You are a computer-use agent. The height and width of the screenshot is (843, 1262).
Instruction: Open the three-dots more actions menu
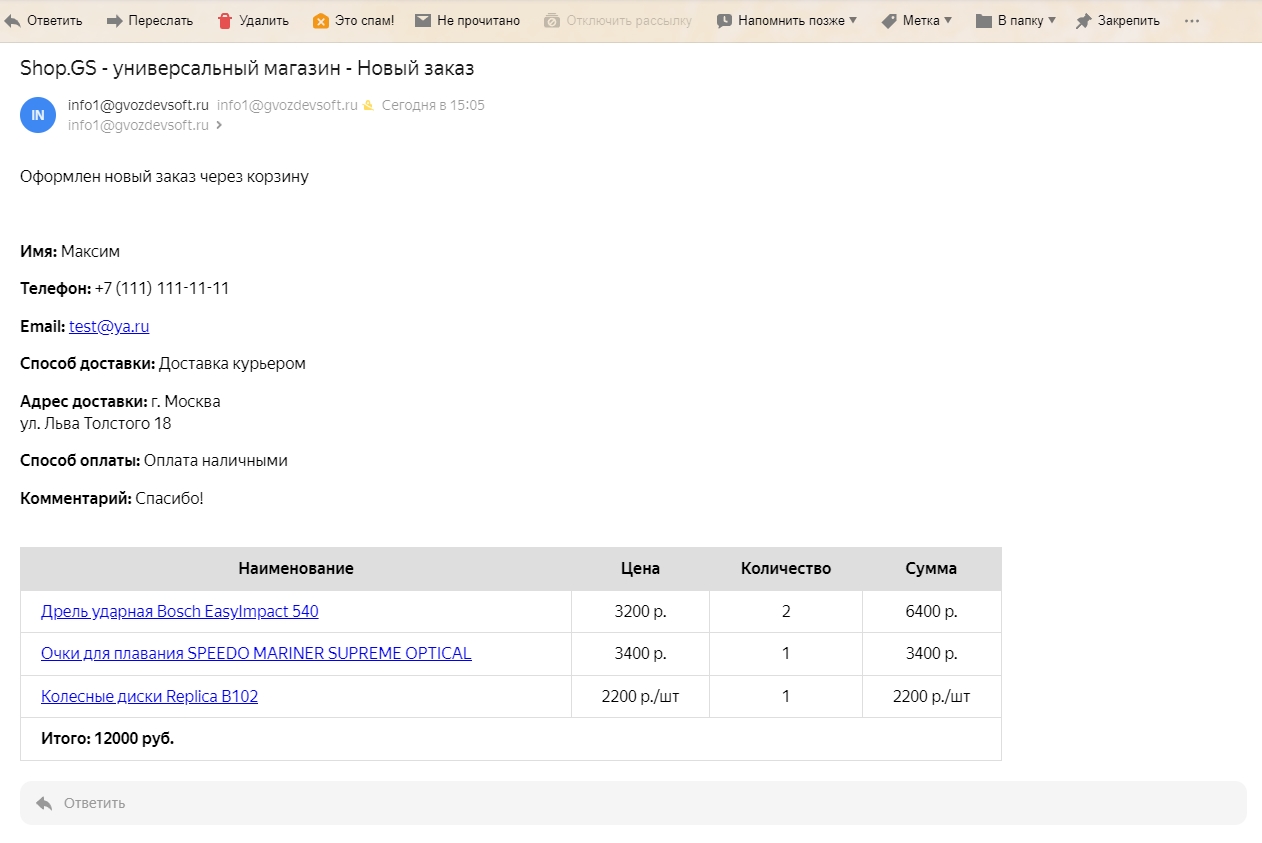(1191, 21)
